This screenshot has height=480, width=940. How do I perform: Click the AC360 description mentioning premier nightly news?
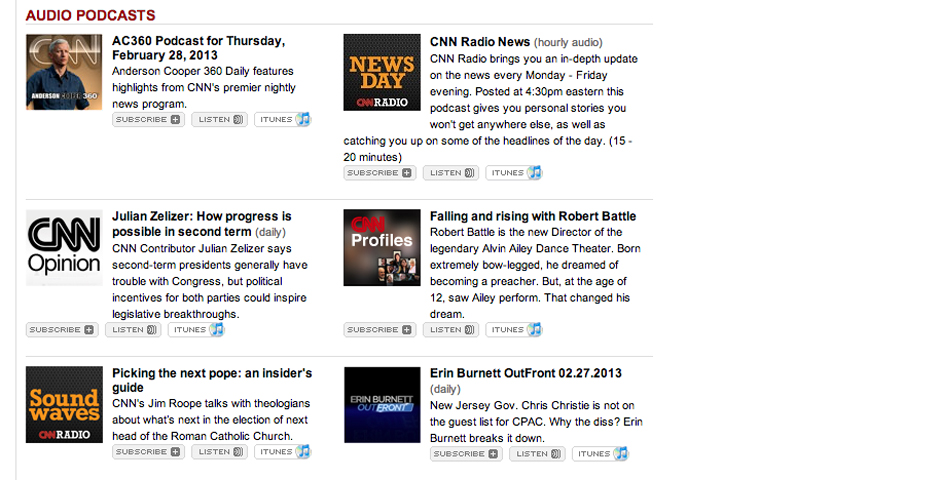[204, 87]
